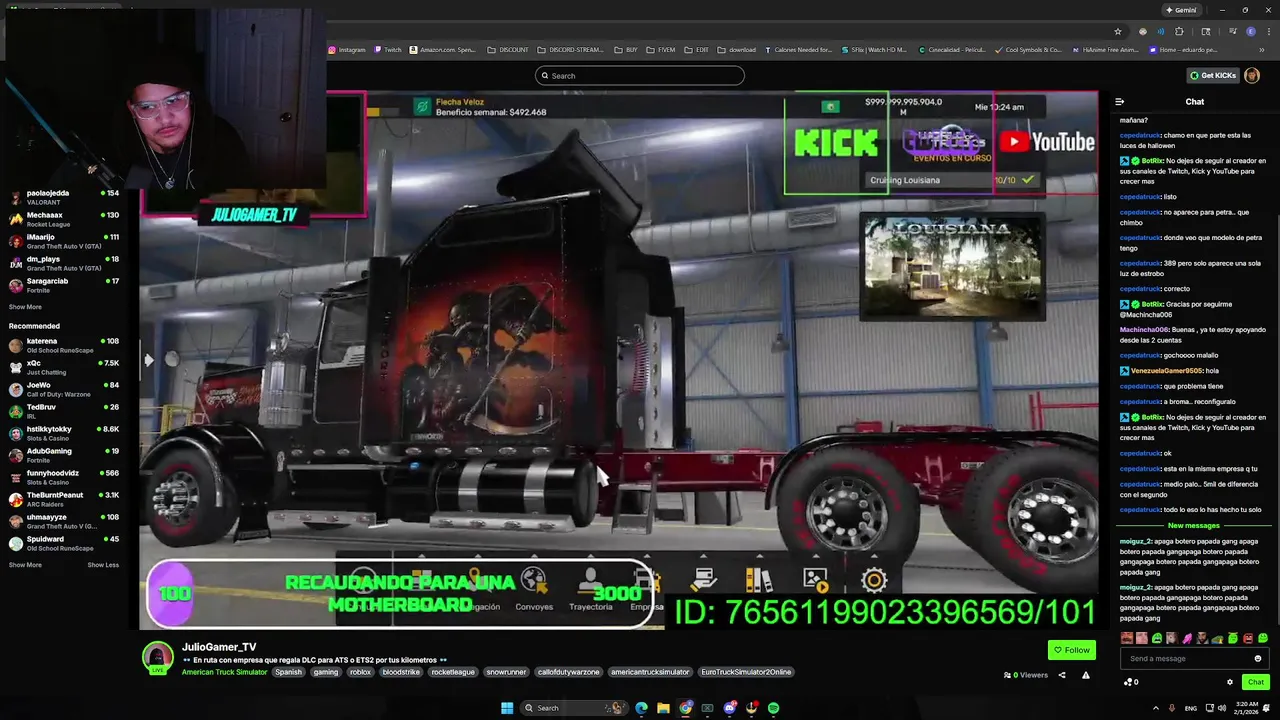Collapse recommended list with Show Less
This screenshot has width=1280, height=720.
[x=103, y=565]
